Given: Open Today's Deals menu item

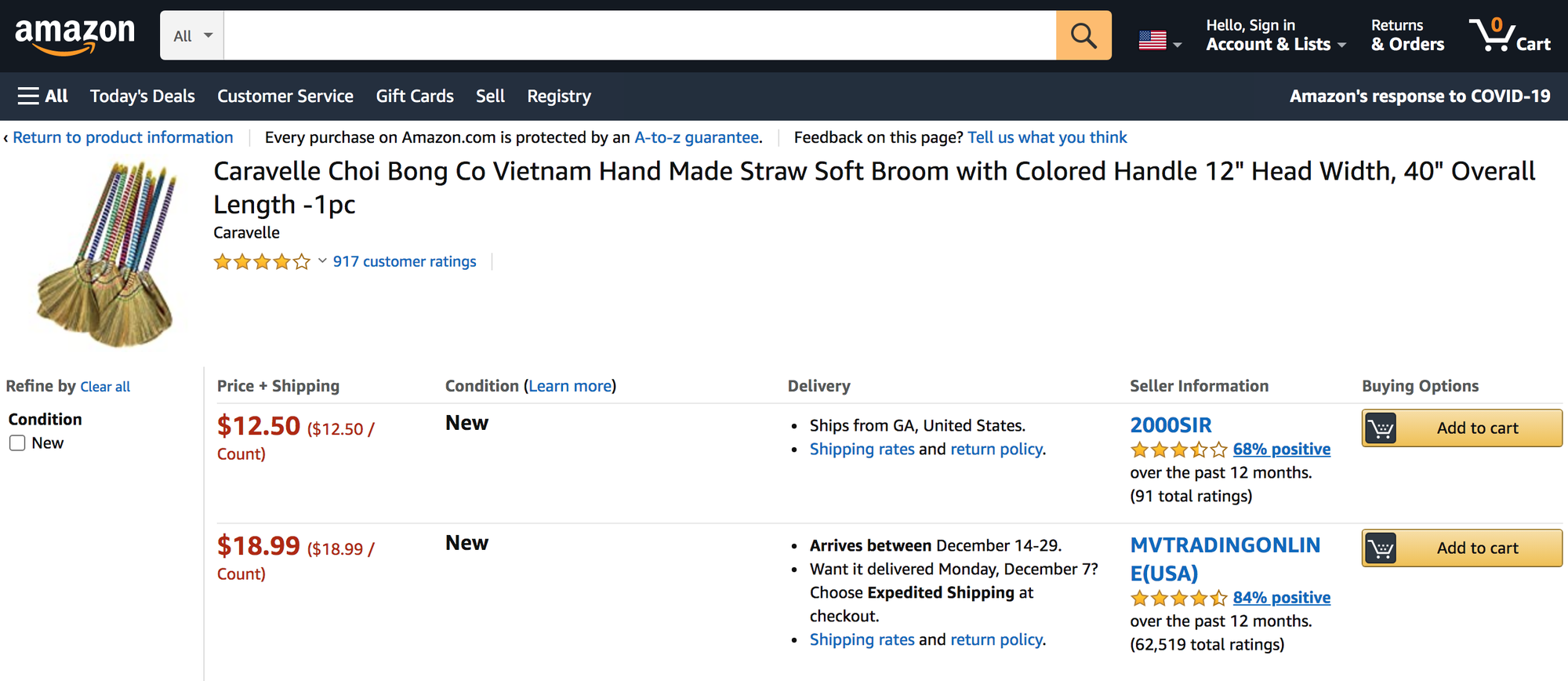Looking at the screenshot, I should pyautogui.click(x=142, y=96).
